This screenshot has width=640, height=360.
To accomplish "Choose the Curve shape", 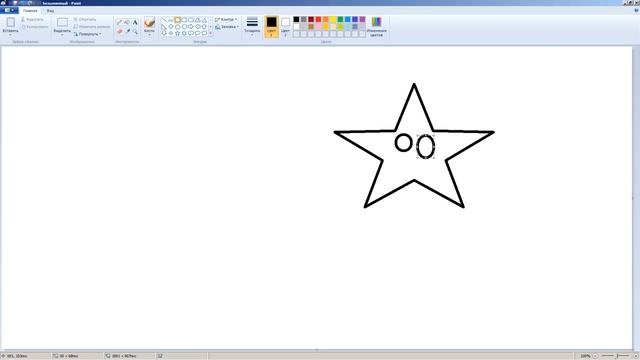I will tap(171, 20).
